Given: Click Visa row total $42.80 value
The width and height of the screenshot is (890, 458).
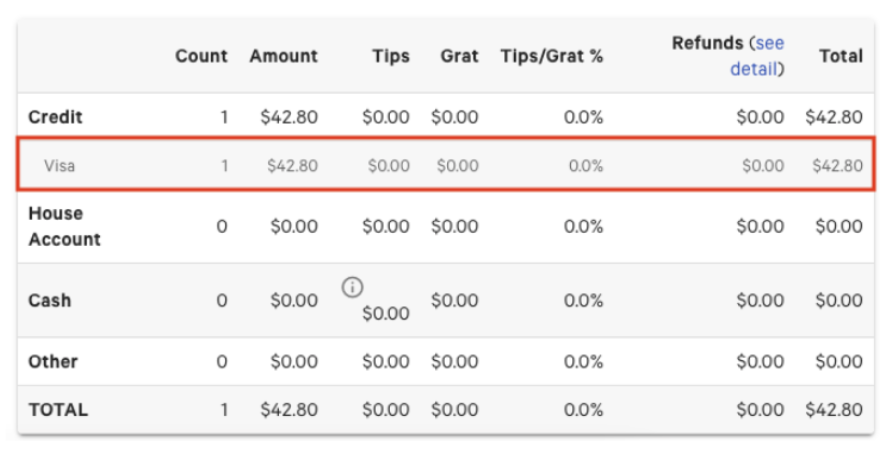Looking at the screenshot, I should click(x=837, y=166).
